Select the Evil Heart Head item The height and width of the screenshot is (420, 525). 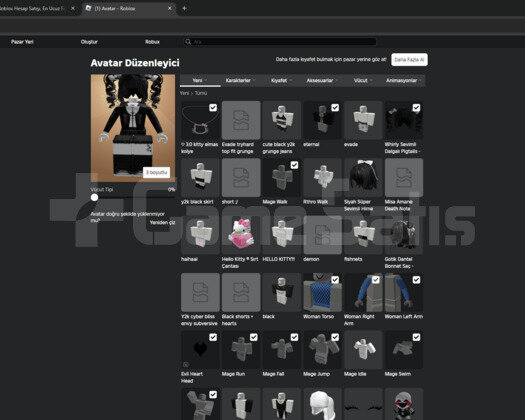[200, 350]
